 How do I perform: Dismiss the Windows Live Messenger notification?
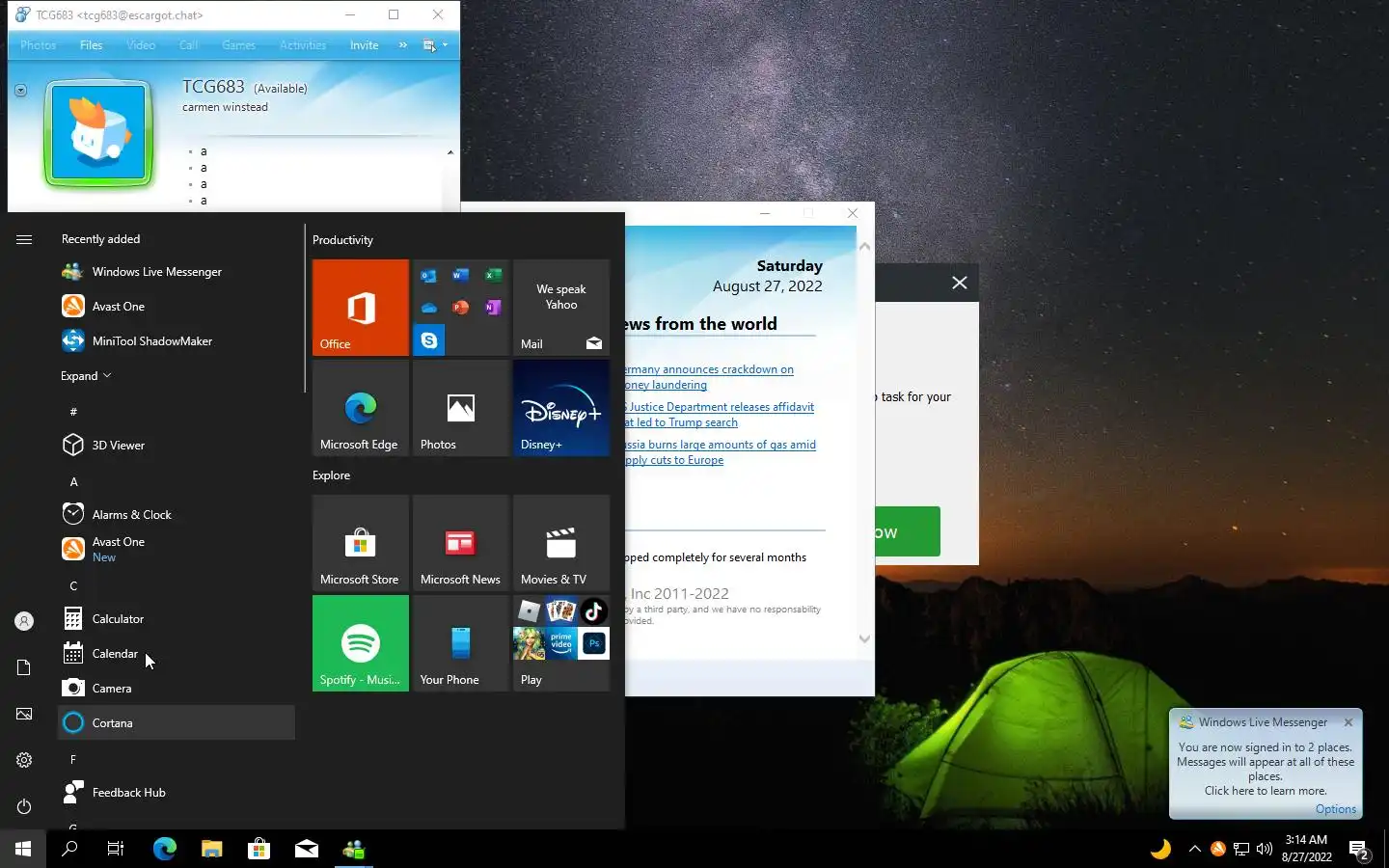[x=1348, y=722]
